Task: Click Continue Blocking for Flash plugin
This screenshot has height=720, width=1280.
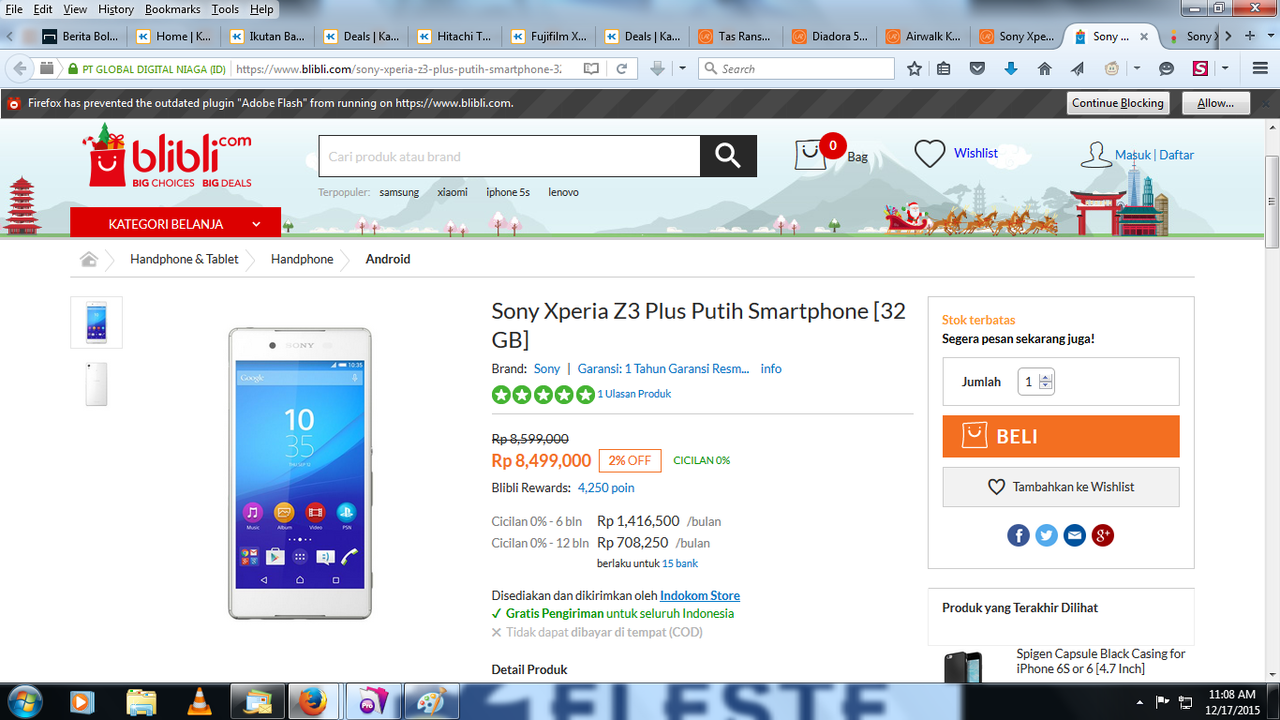Action: (1118, 103)
